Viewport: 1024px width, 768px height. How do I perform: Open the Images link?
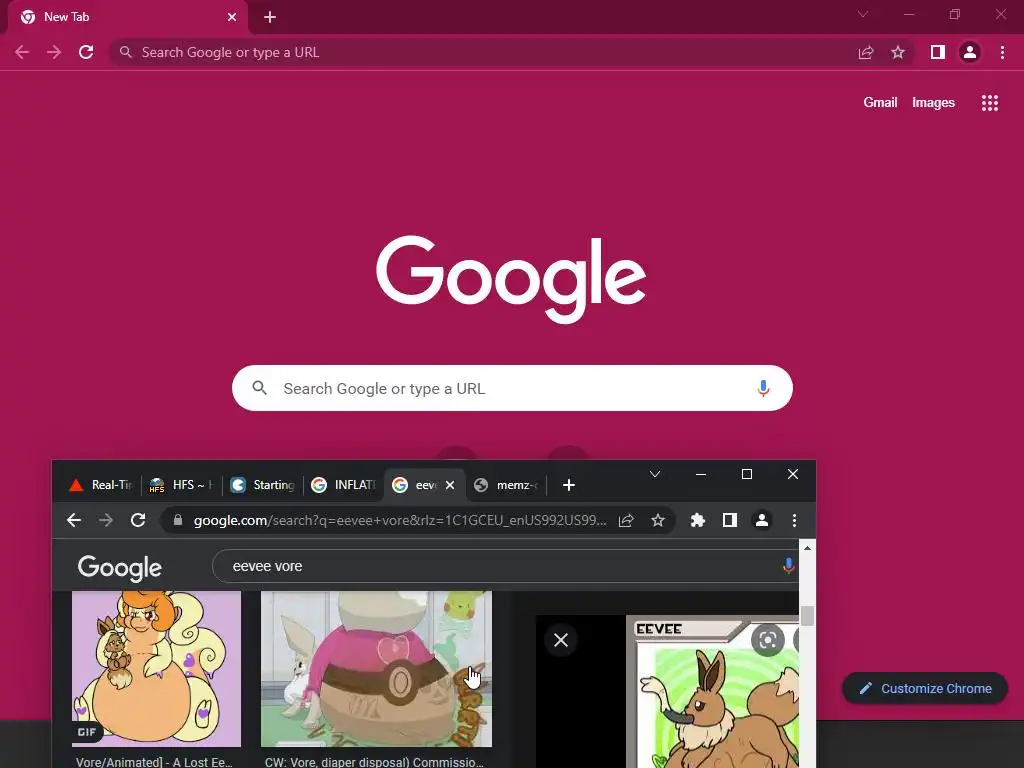(x=933, y=103)
